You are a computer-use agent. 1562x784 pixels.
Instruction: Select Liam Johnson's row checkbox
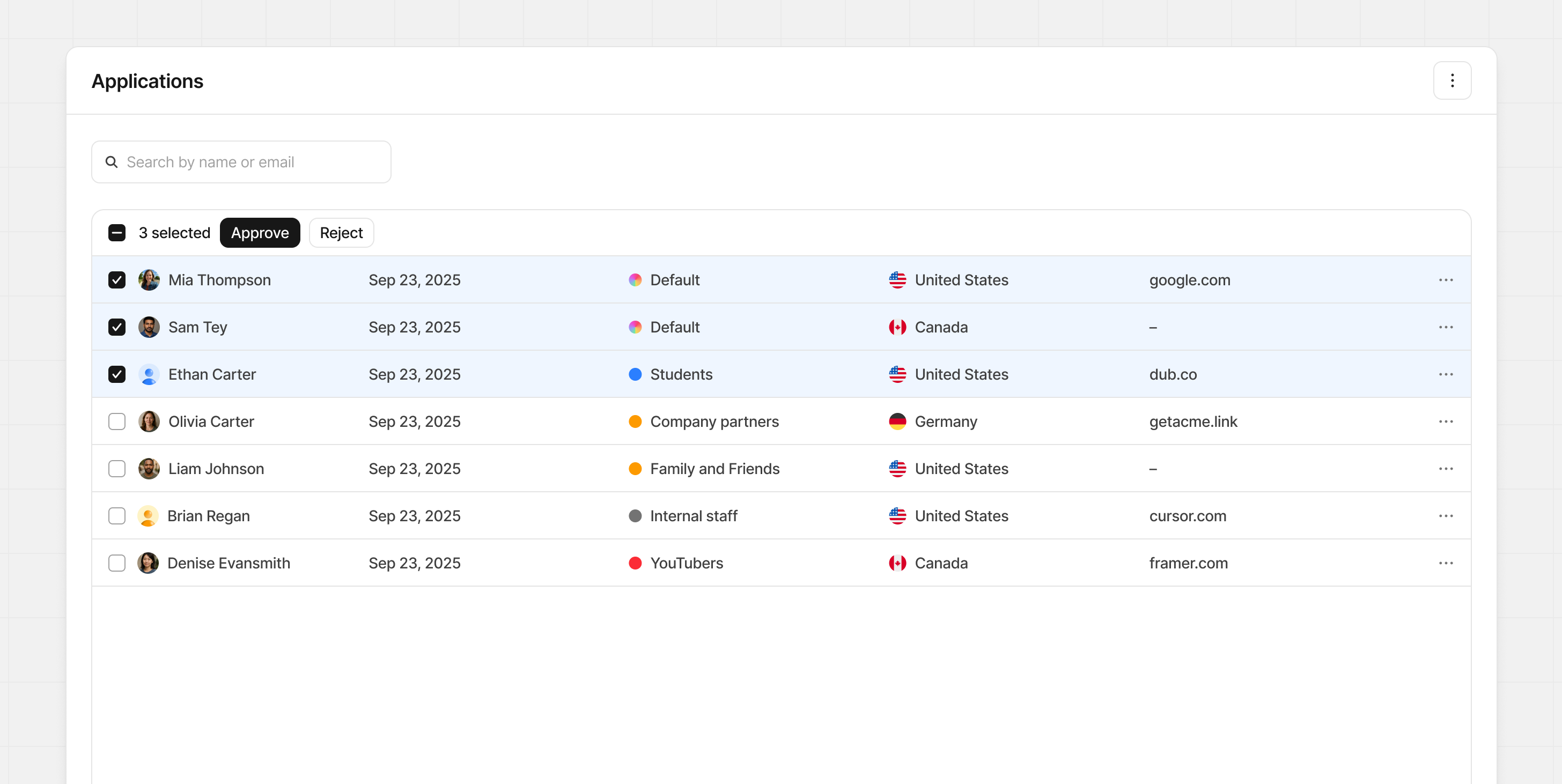point(117,469)
